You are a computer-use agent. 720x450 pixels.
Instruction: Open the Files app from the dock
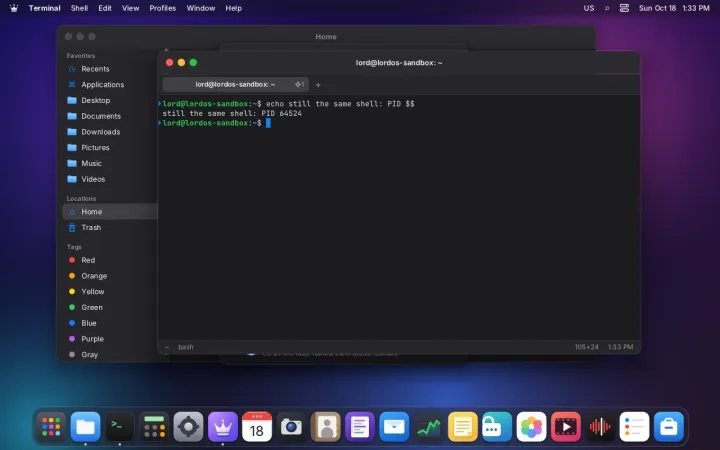pos(85,427)
